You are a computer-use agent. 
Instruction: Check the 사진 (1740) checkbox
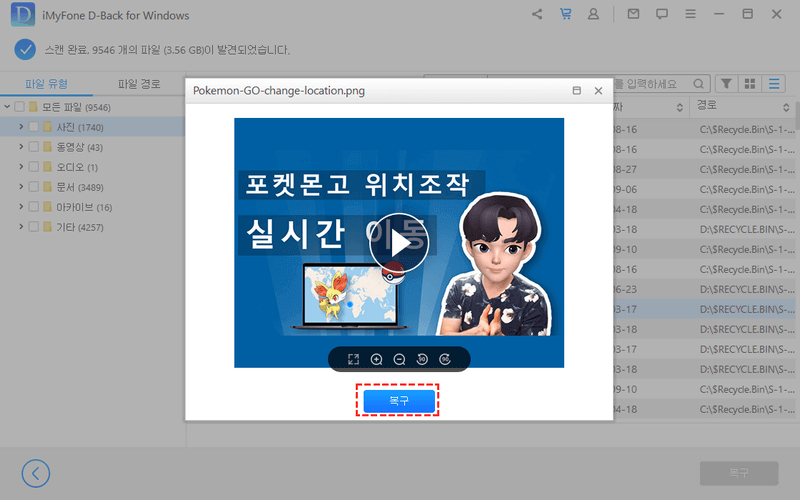34,127
